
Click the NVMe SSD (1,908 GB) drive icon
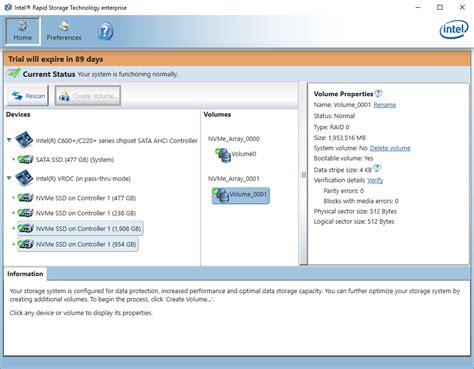[25, 229]
